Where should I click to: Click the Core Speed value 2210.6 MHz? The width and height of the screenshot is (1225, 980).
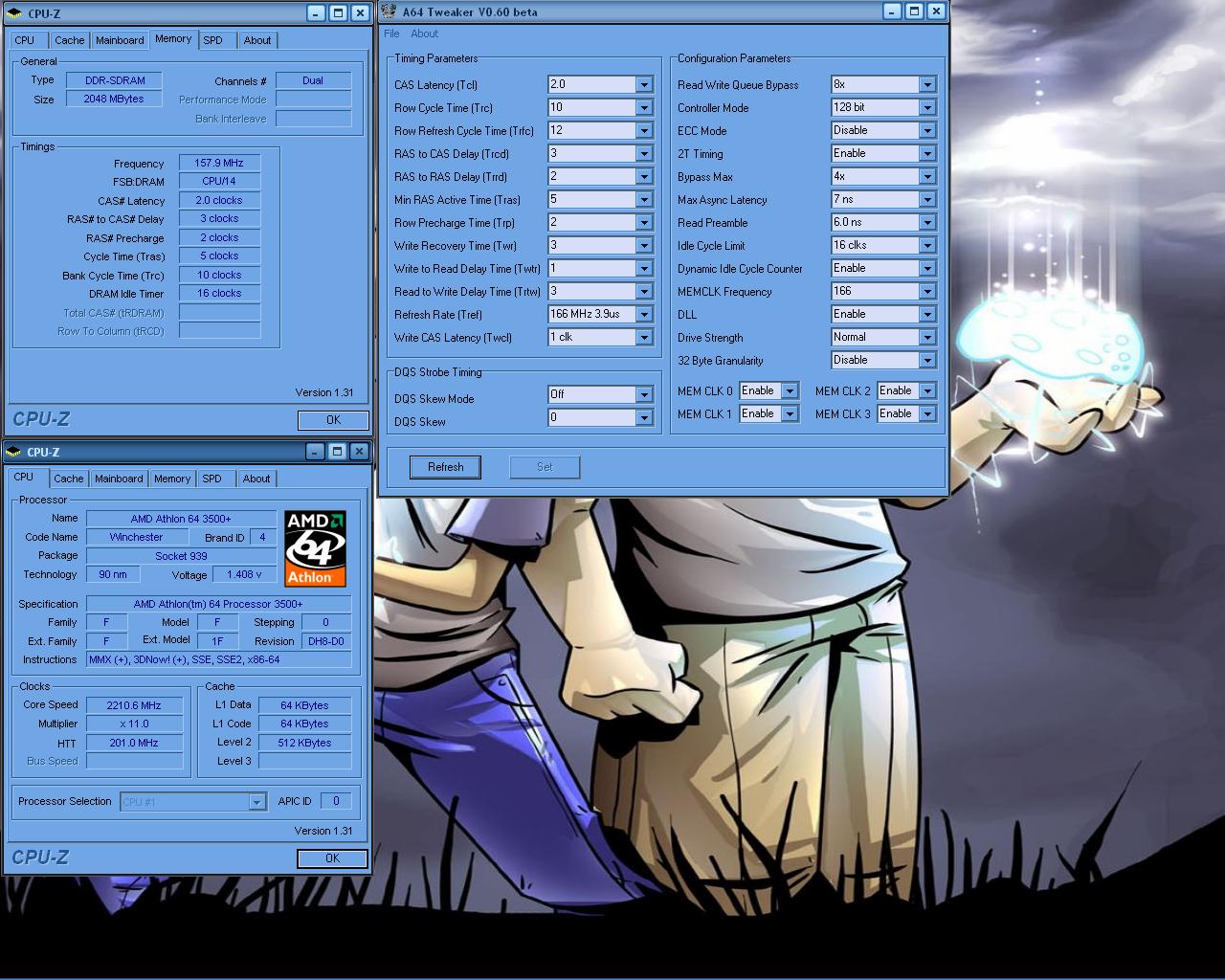134,705
